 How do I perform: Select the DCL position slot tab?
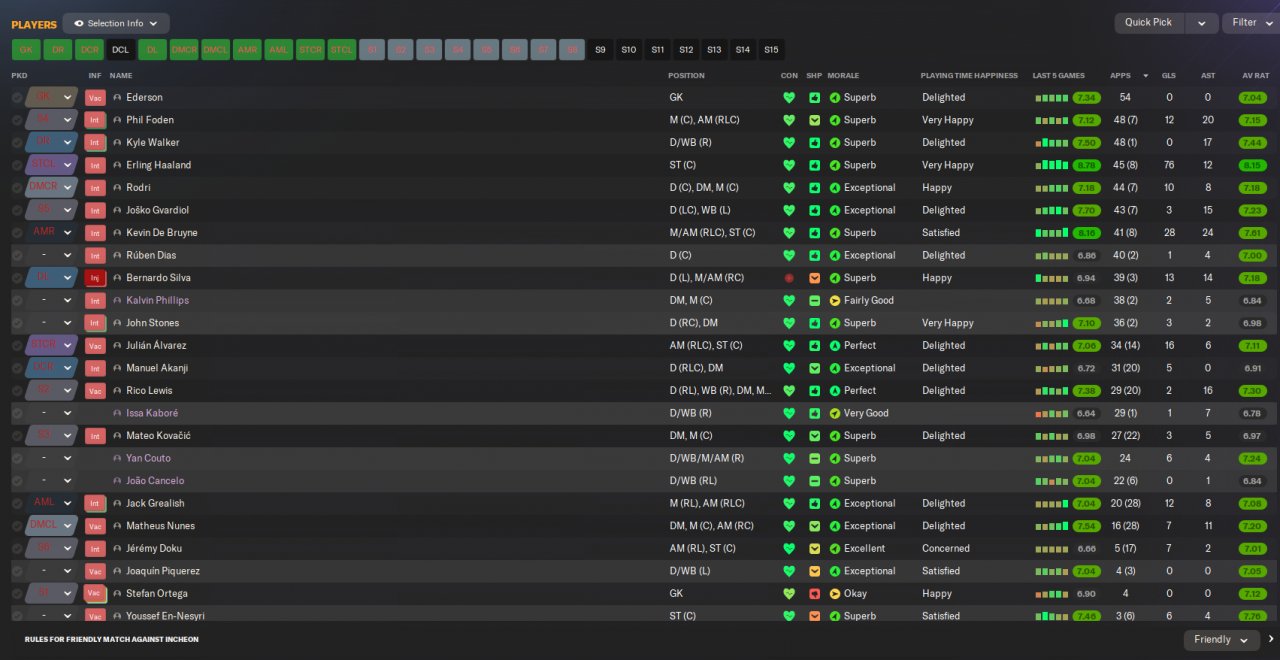pos(121,50)
